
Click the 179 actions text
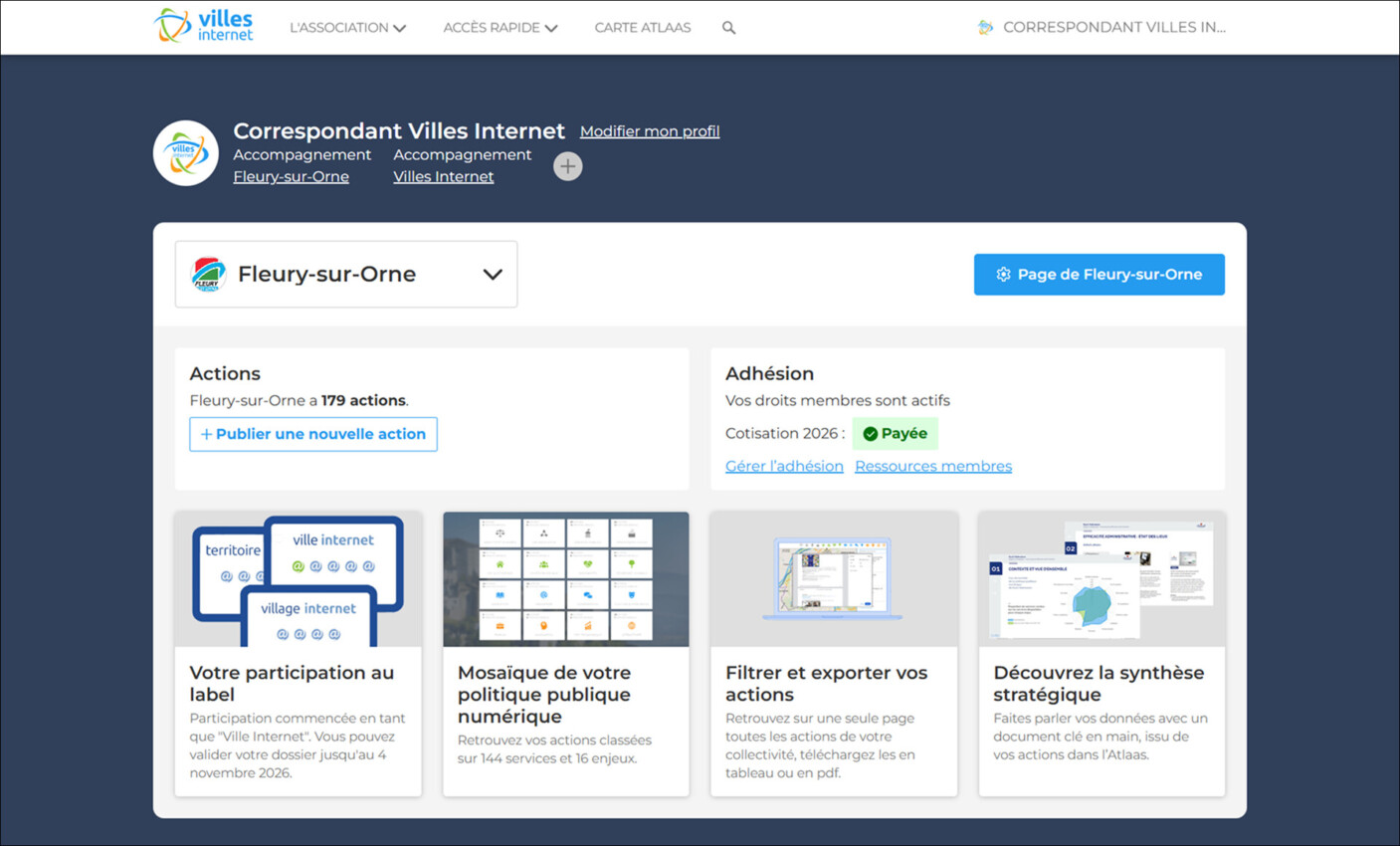click(x=363, y=400)
